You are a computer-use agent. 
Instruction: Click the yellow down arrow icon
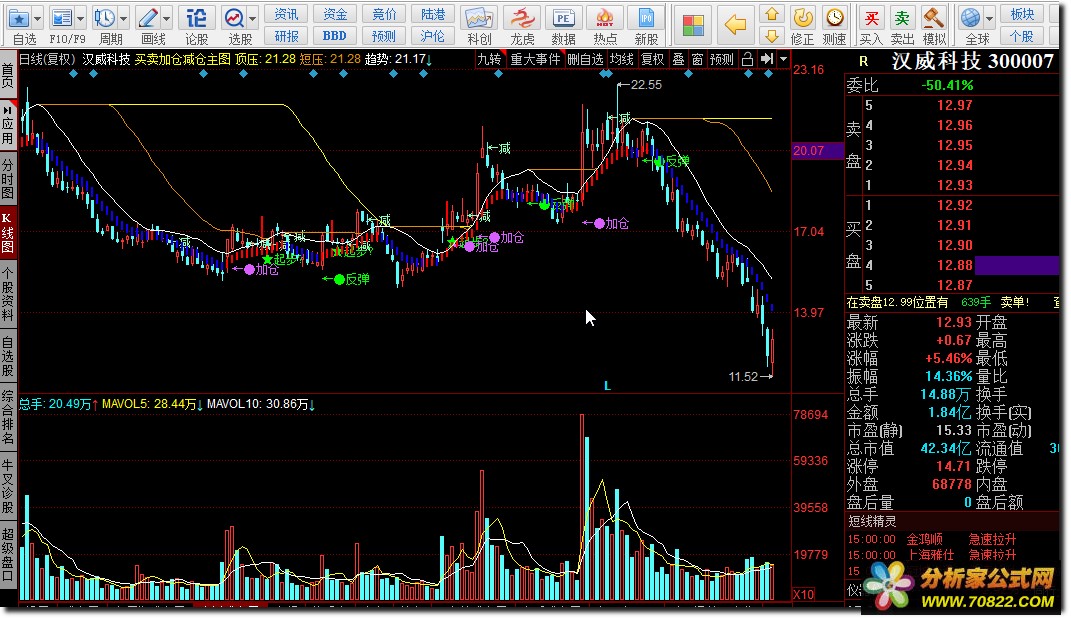772,36
